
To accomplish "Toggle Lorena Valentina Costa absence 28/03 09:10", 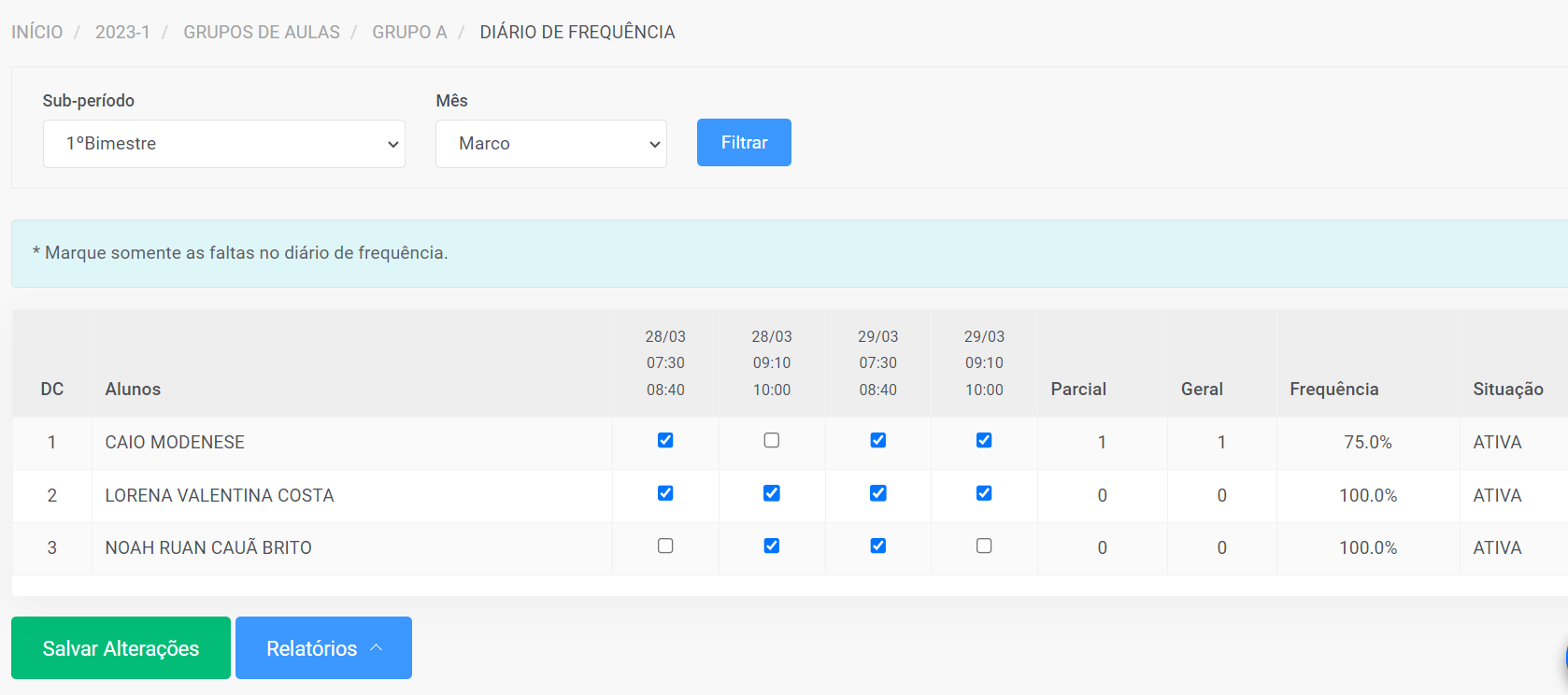I will (772, 493).
